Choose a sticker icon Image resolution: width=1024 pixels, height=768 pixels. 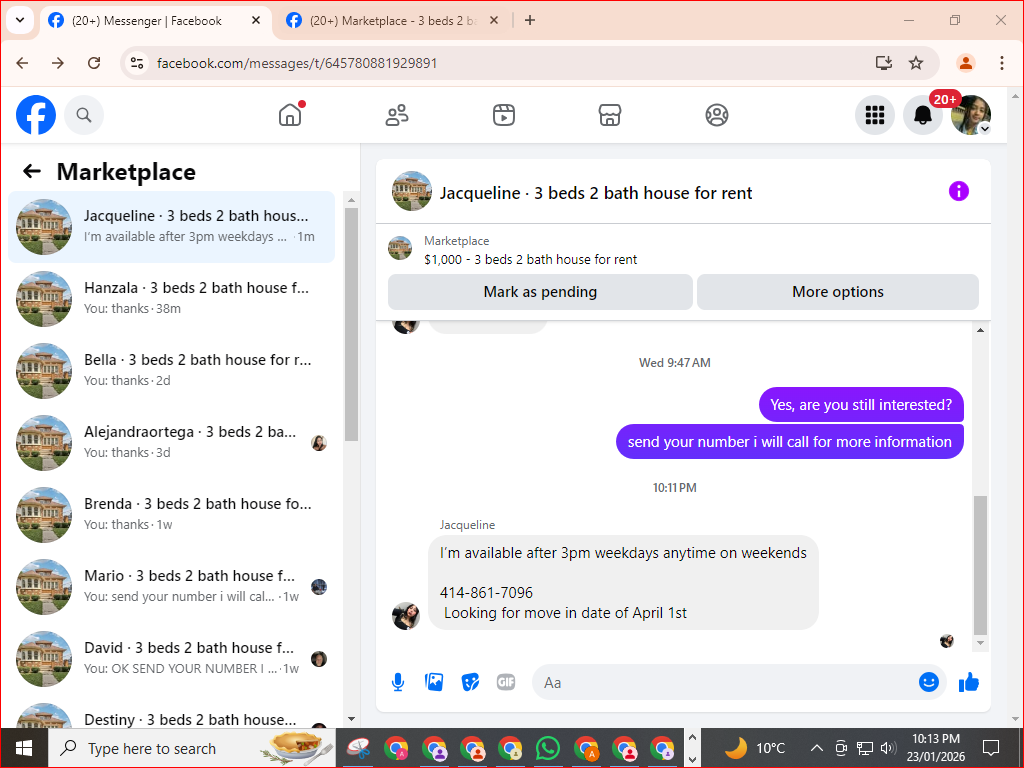click(x=470, y=682)
